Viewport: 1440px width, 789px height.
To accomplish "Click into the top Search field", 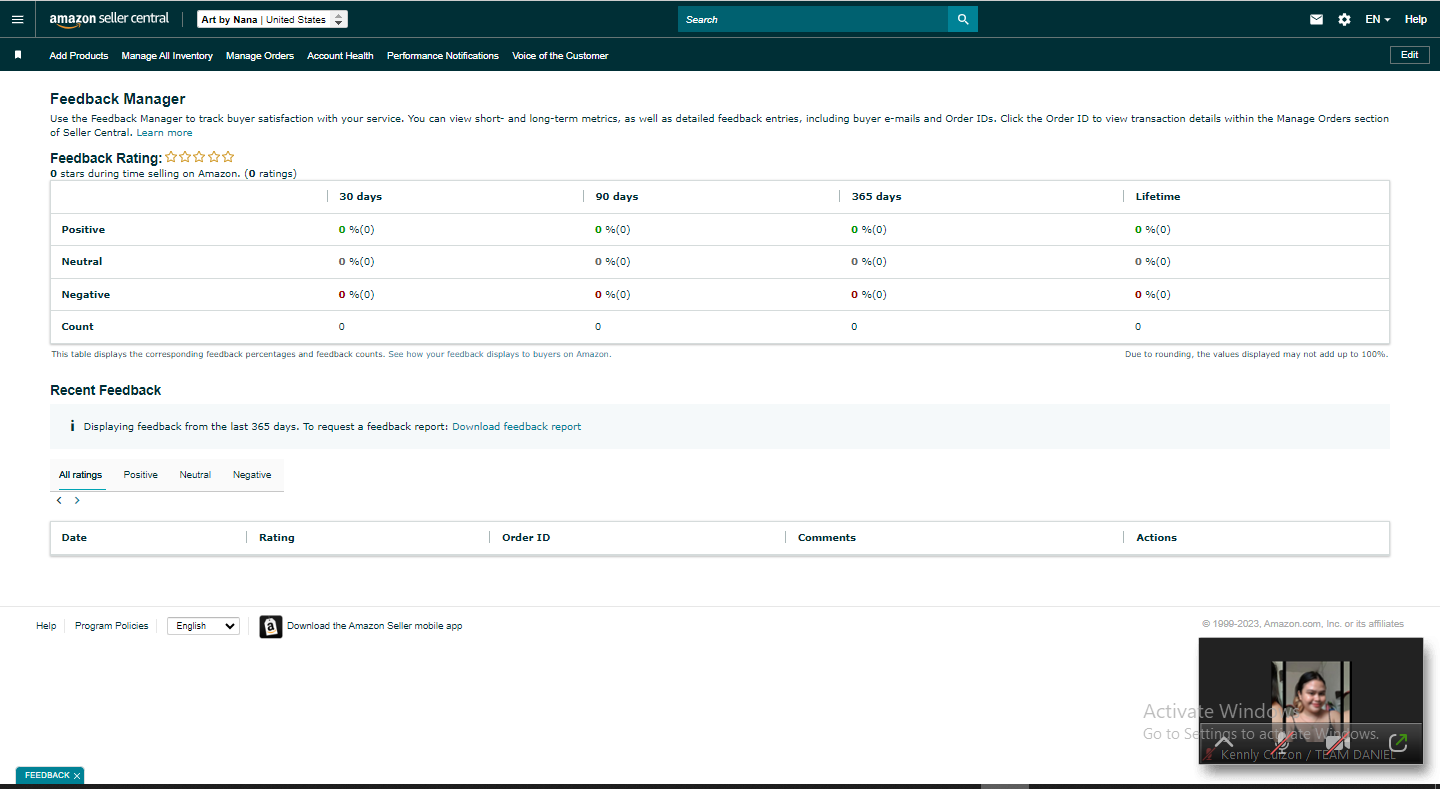I will coord(813,19).
